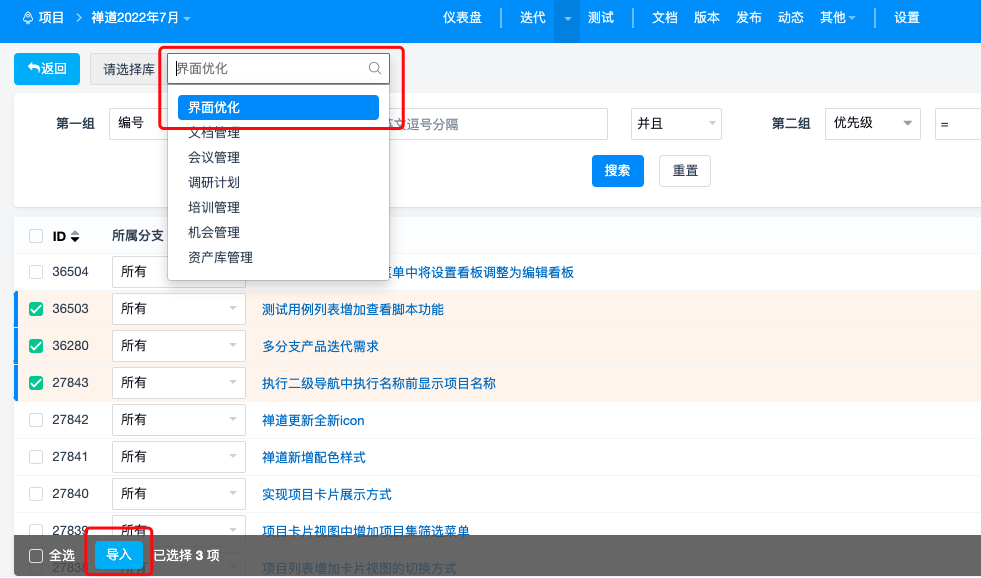981x578 pixels.
Task: Click the 第一组 value field with 逗号分隔 placeholder
Action: coord(497,124)
